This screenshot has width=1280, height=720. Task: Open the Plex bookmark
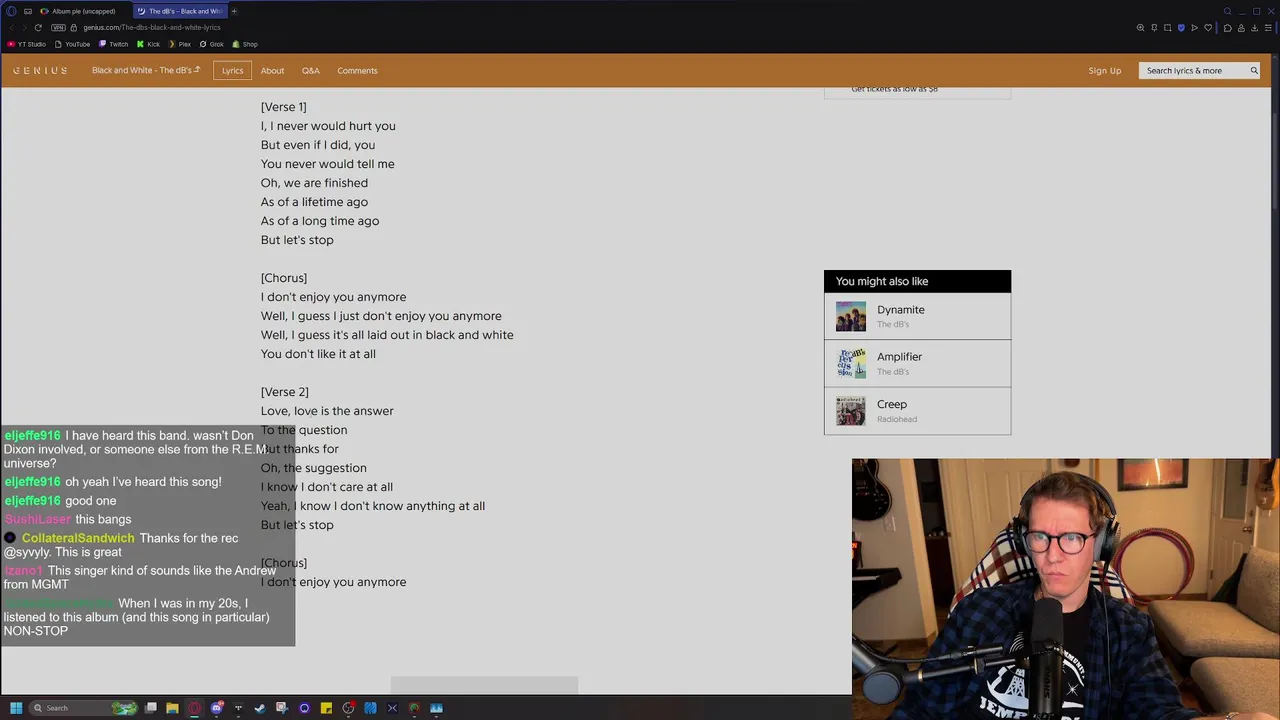click(x=179, y=44)
